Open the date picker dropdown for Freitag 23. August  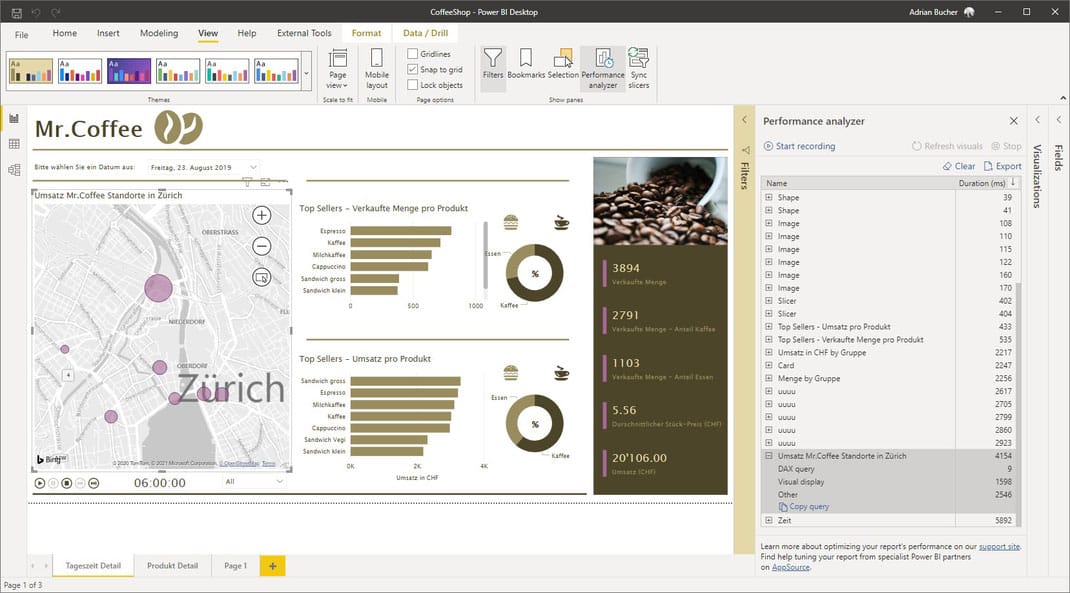click(x=252, y=168)
